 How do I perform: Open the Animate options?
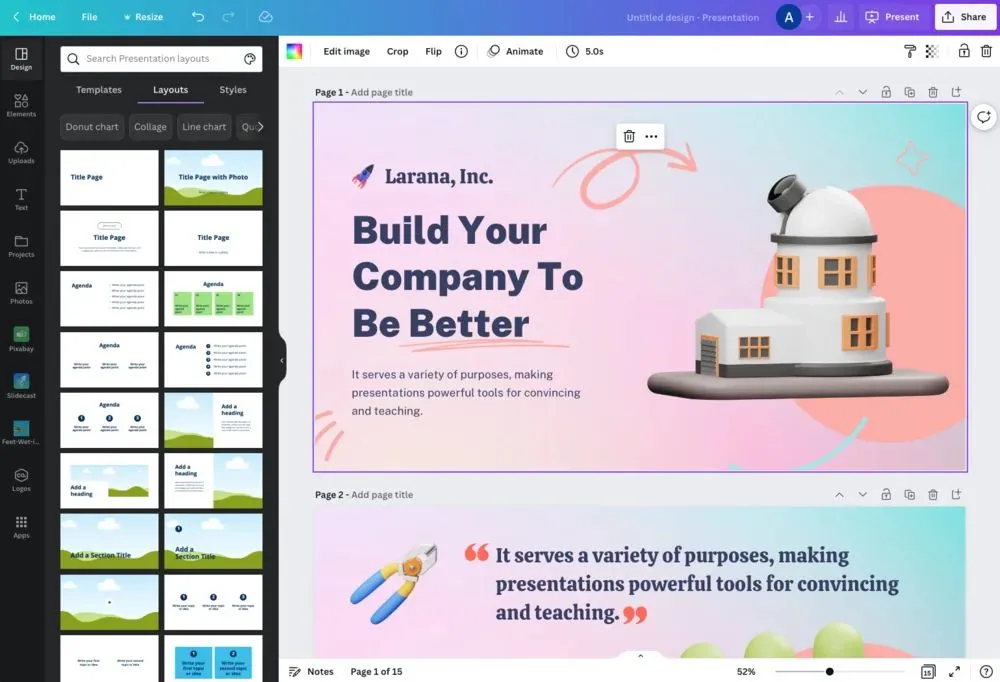click(515, 51)
